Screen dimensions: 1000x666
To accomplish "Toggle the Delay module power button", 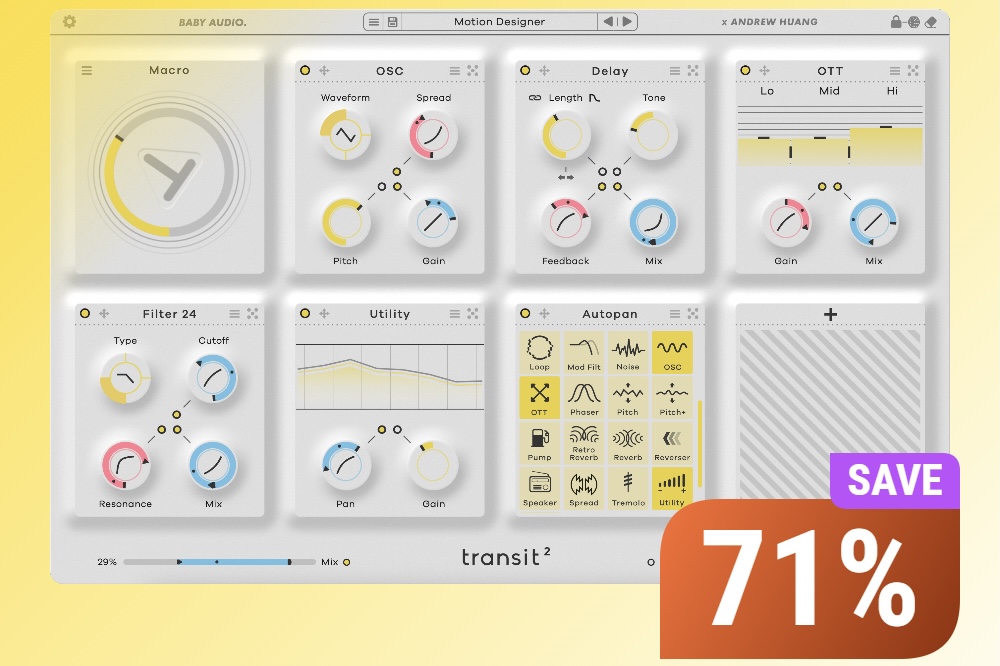I will pos(525,70).
